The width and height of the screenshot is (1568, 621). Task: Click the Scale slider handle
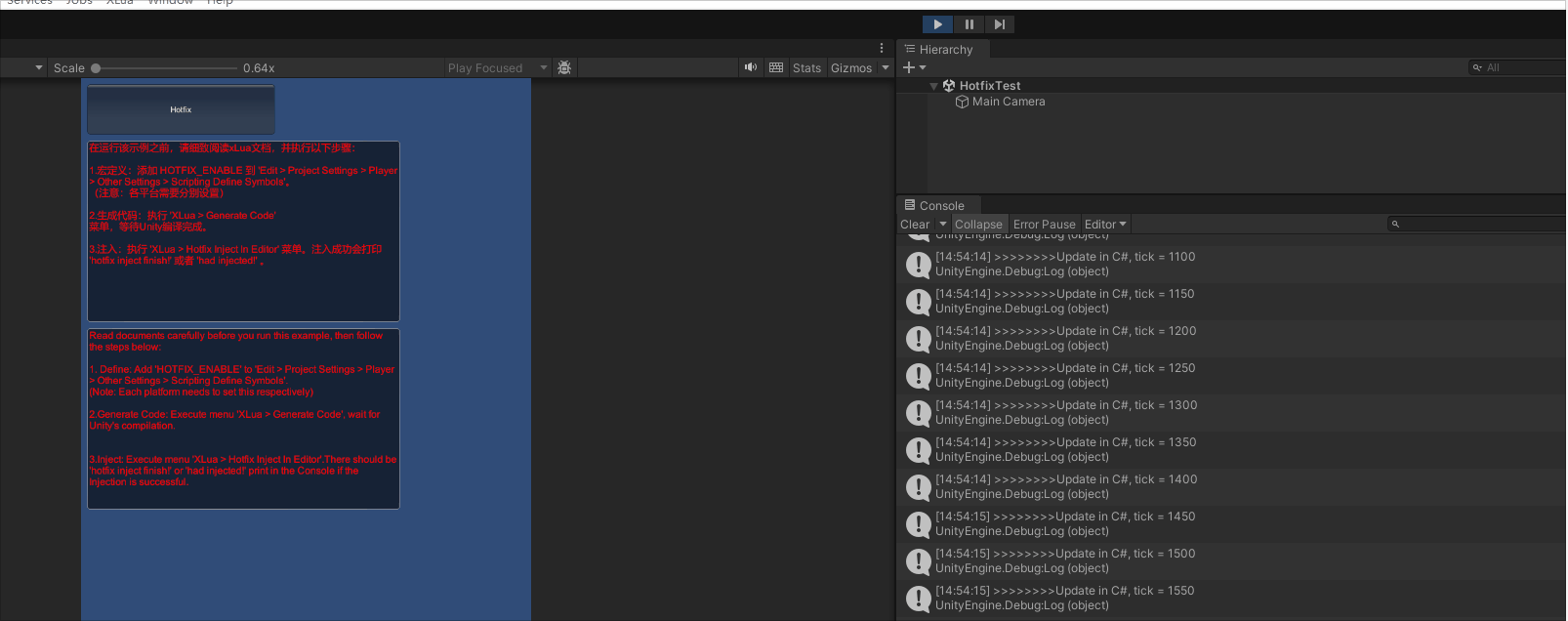tap(96, 68)
